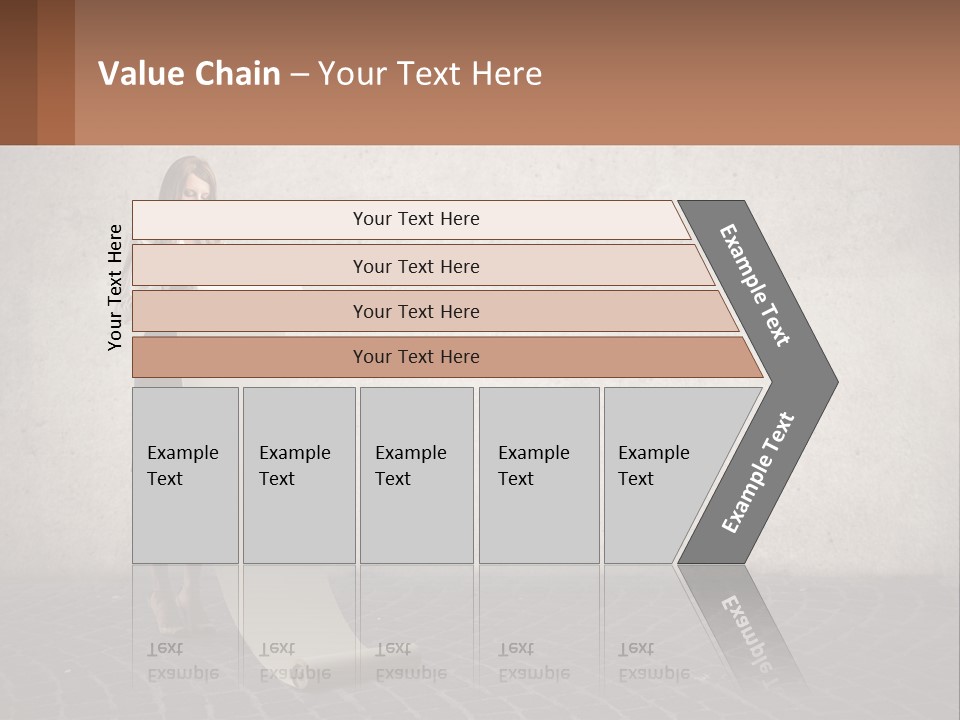Select the vertical 'Your Text Here' label
This screenshot has width=960, height=720.
tap(114, 287)
